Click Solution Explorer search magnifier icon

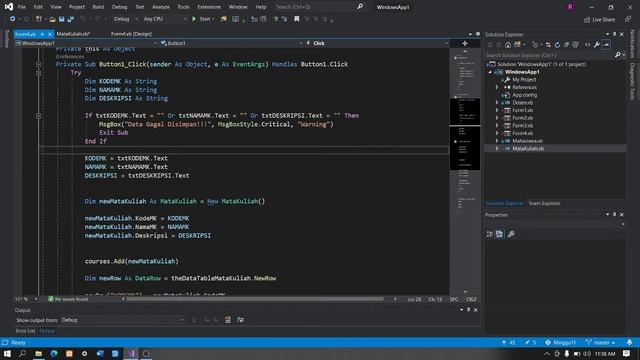[618, 55]
